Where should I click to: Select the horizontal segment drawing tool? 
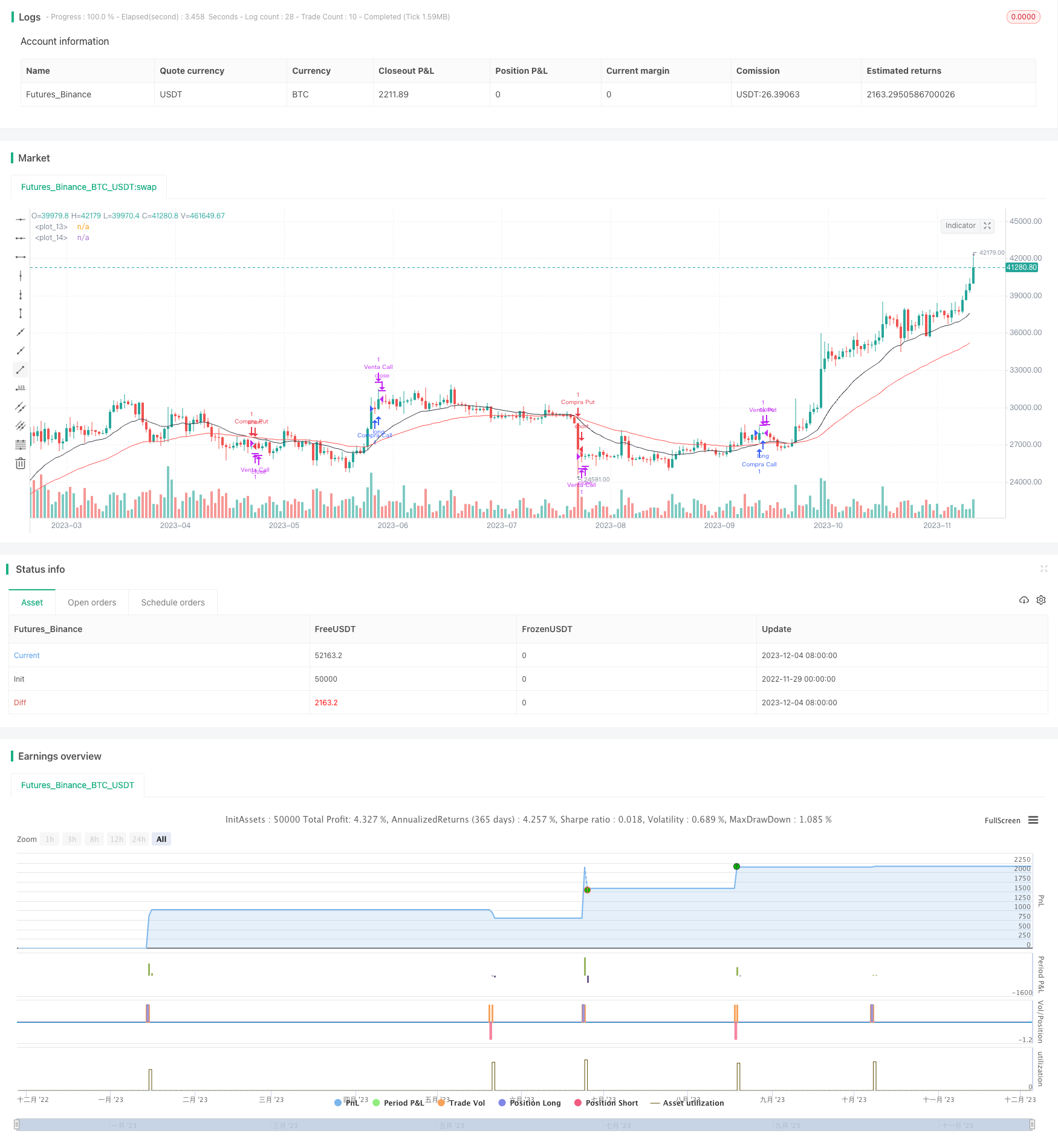pyautogui.click(x=21, y=257)
